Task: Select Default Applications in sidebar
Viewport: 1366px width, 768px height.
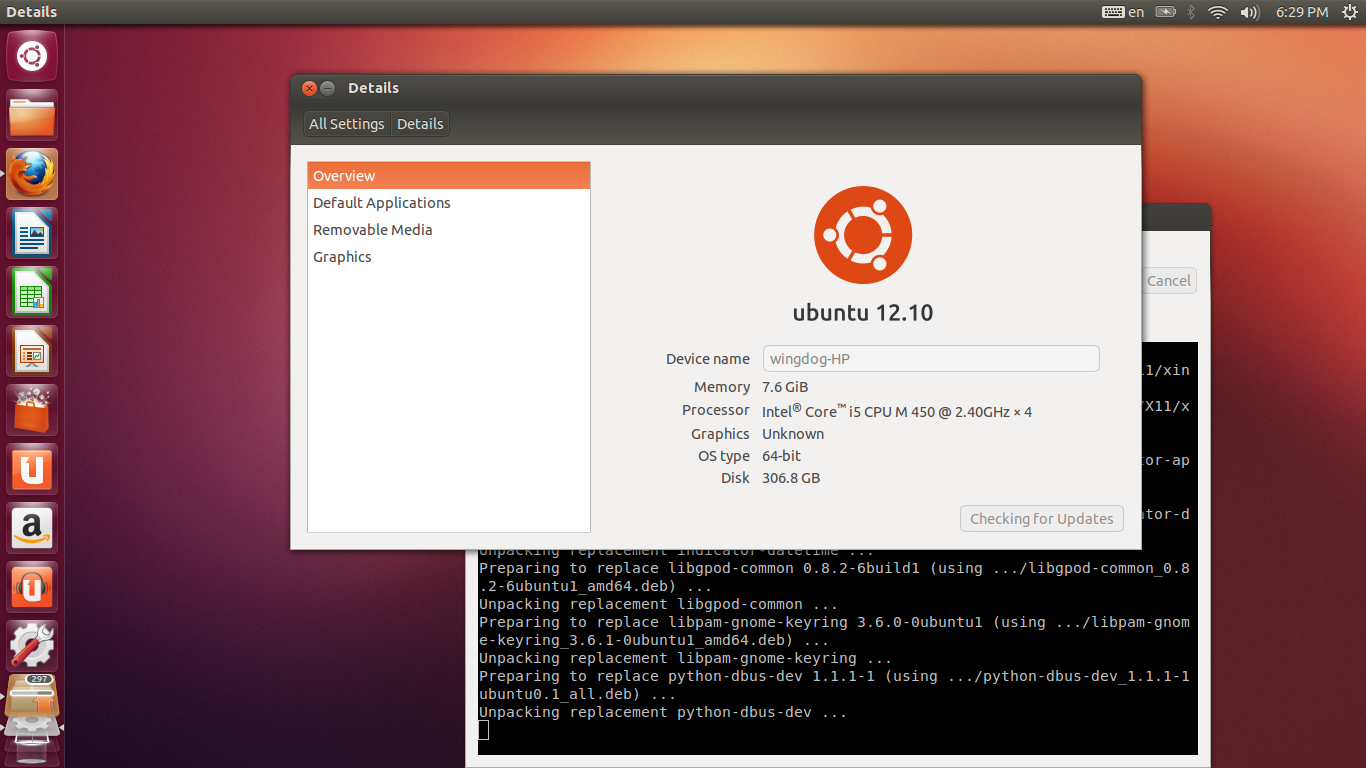Action: click(x=449, y=203)
